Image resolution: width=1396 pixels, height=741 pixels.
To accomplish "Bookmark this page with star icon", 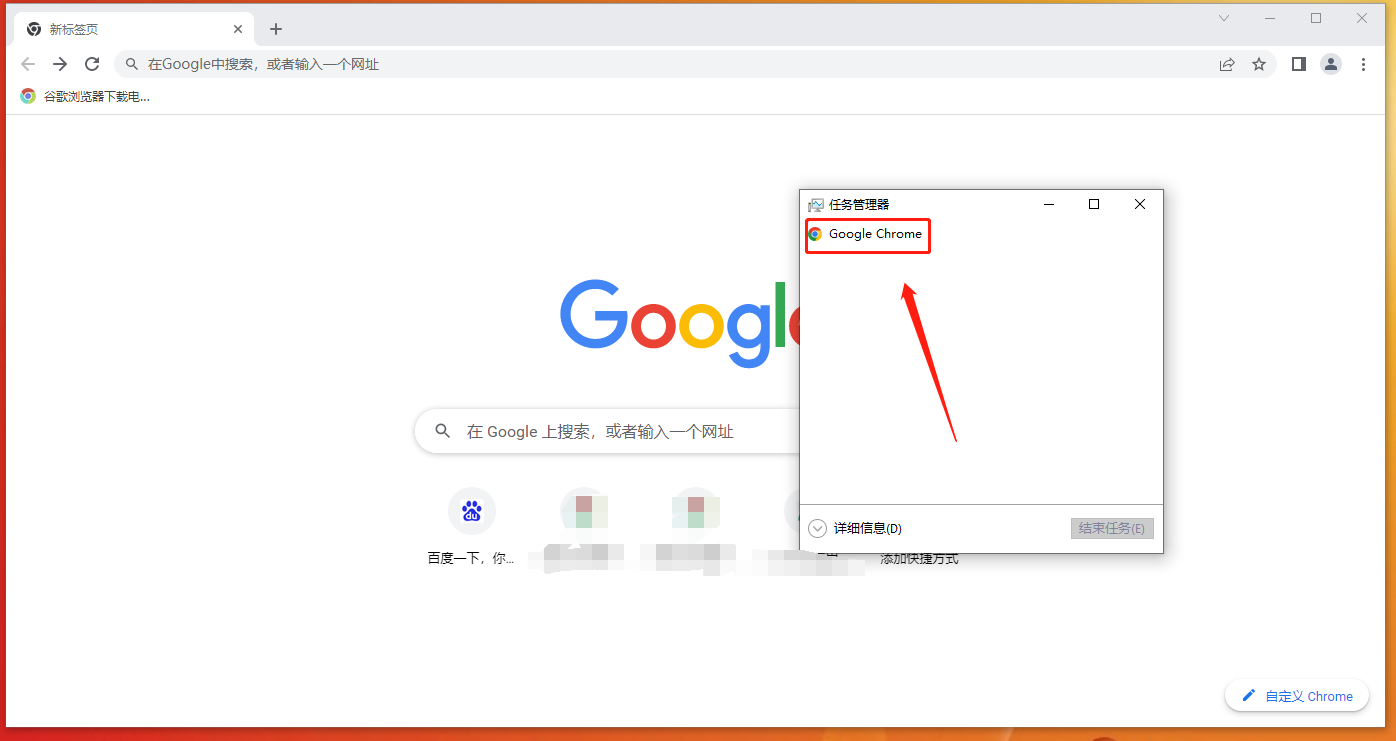I will pos(1259,64).
